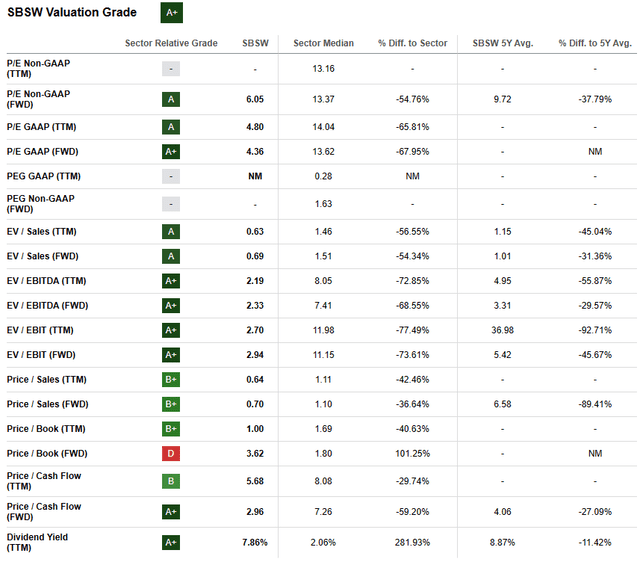
Task: Click the B grade badge for Price / Cash Flow (TTM)
Action: click(x=171, y=481)
